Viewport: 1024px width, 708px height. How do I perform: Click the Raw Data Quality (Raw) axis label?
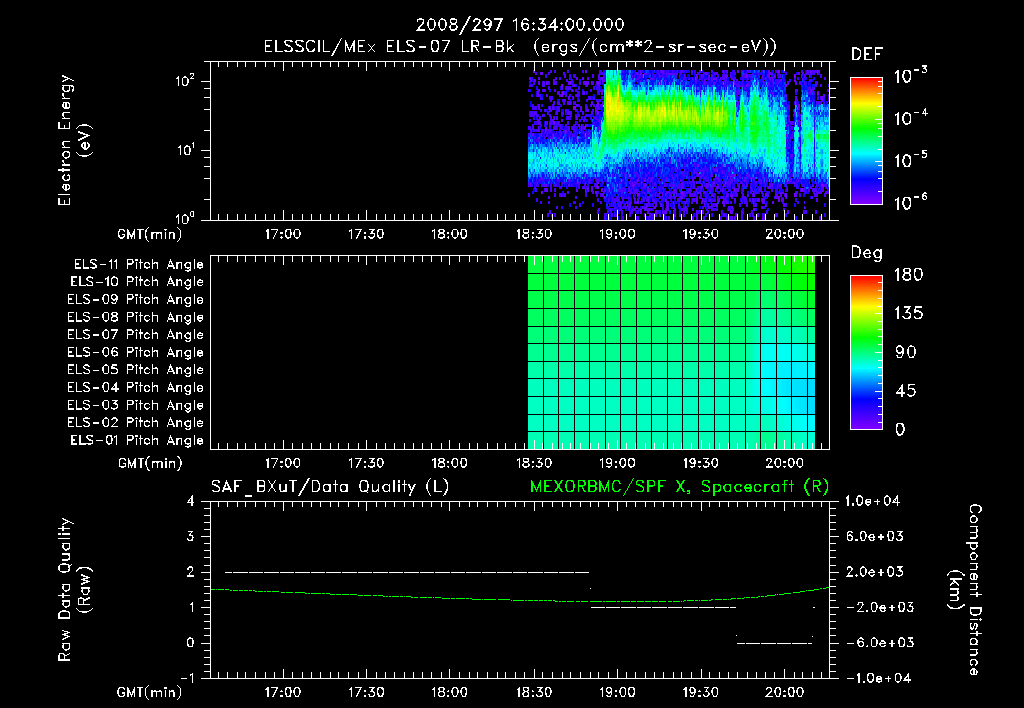click(74, 589)
